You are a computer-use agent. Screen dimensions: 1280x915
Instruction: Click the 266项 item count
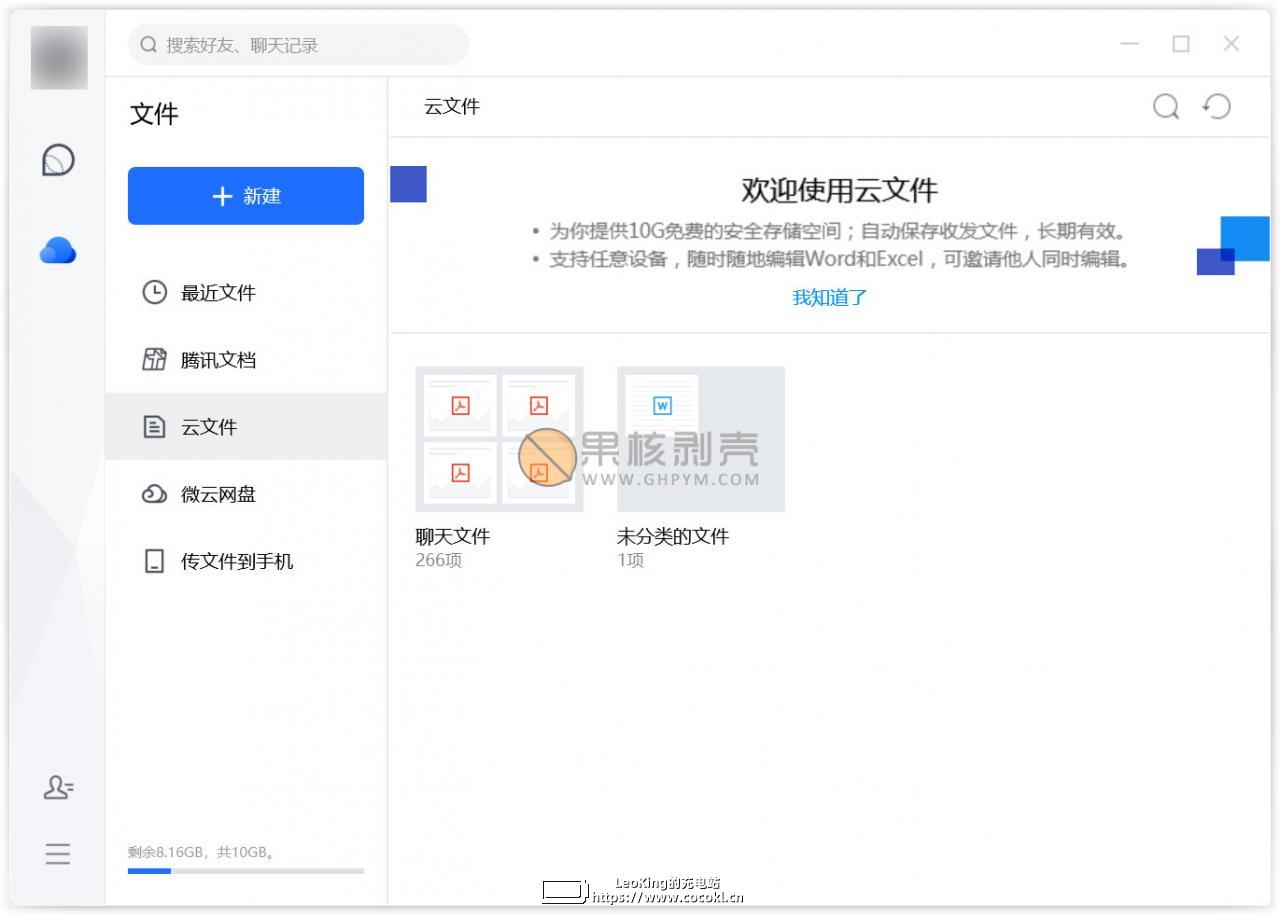[x=439, y=560]
